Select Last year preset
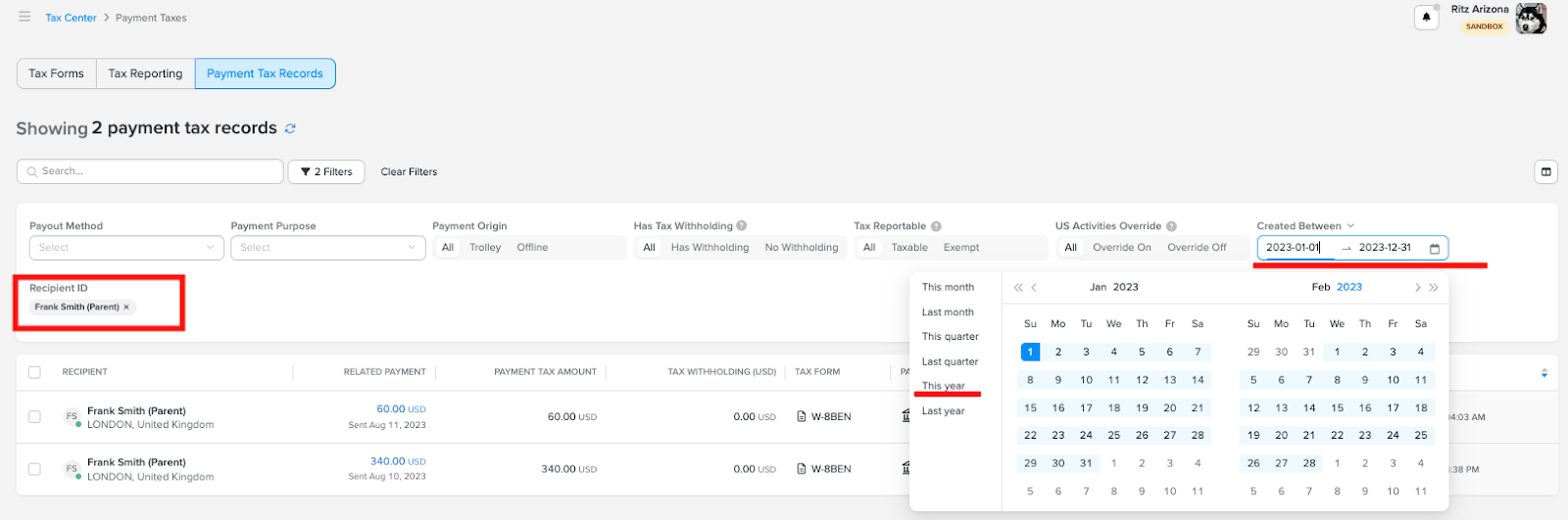 coord(943,411)
